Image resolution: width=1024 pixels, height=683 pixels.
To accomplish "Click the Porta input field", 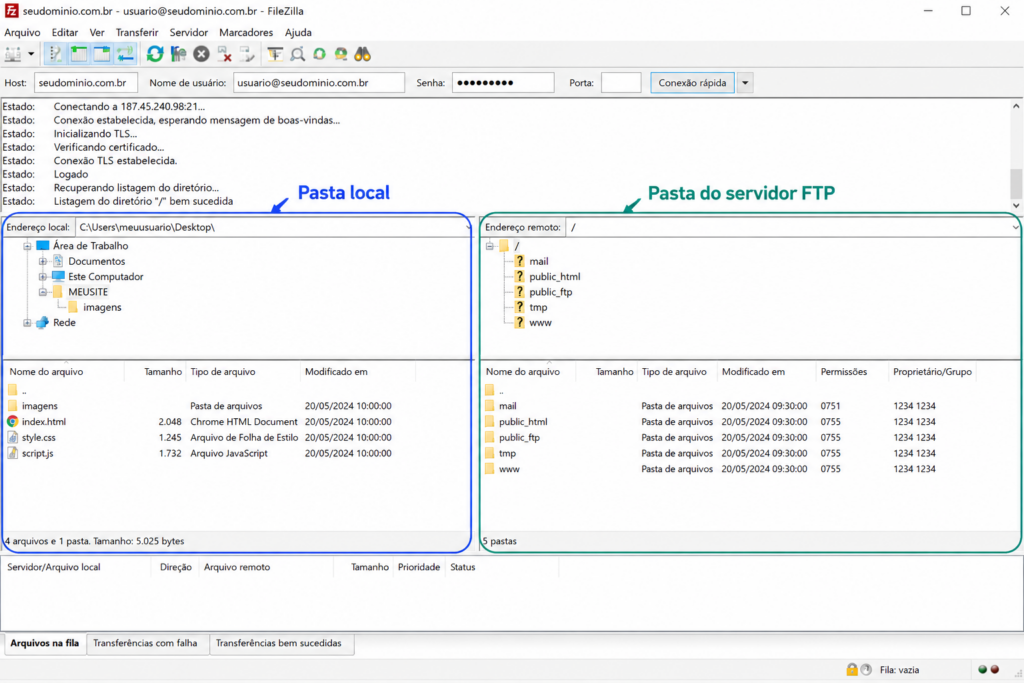I will 621,83.
